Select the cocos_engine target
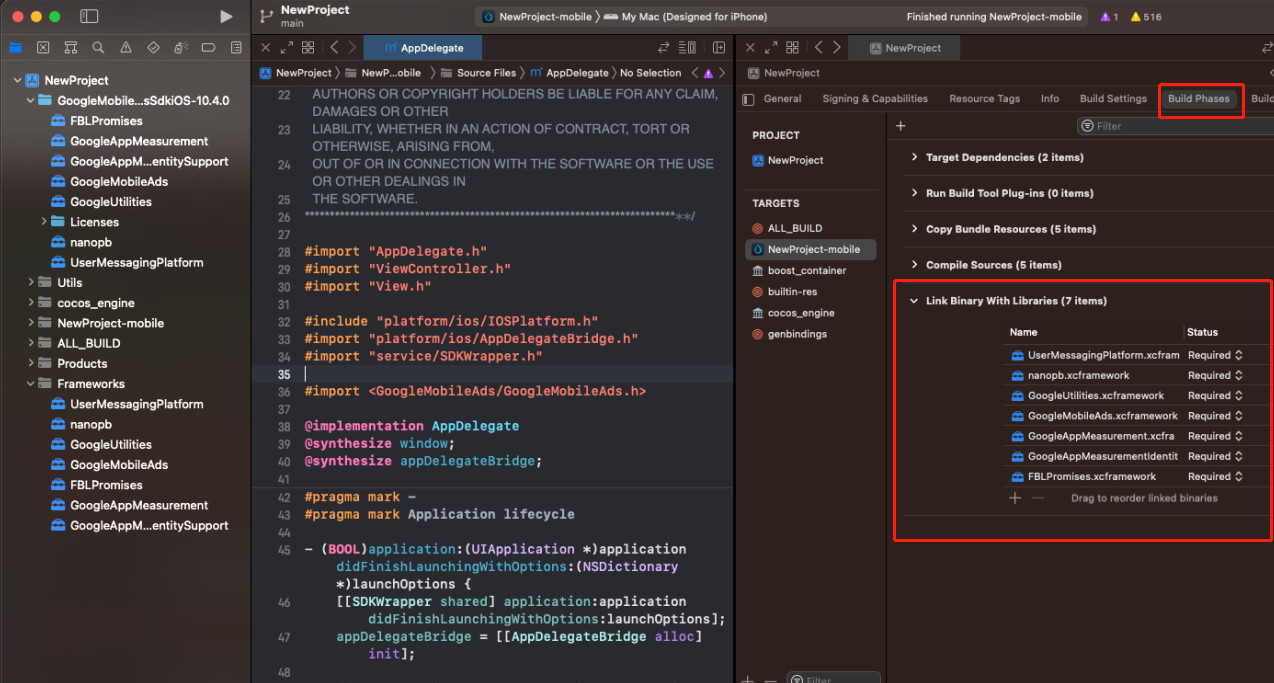1274x683 pixels. (800, 313)
